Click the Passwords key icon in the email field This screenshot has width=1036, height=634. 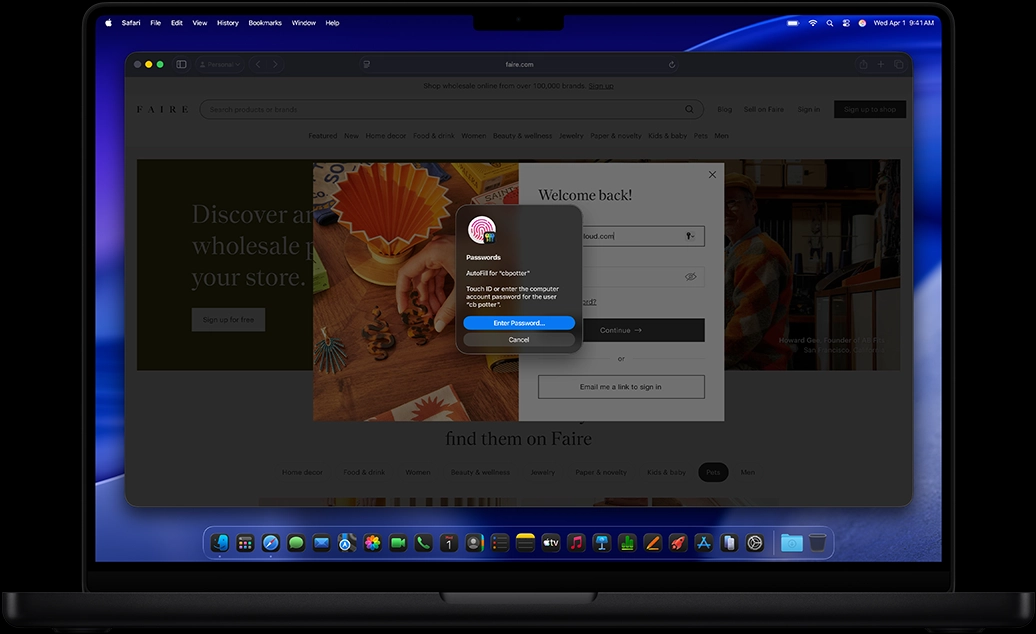(688, 236)
